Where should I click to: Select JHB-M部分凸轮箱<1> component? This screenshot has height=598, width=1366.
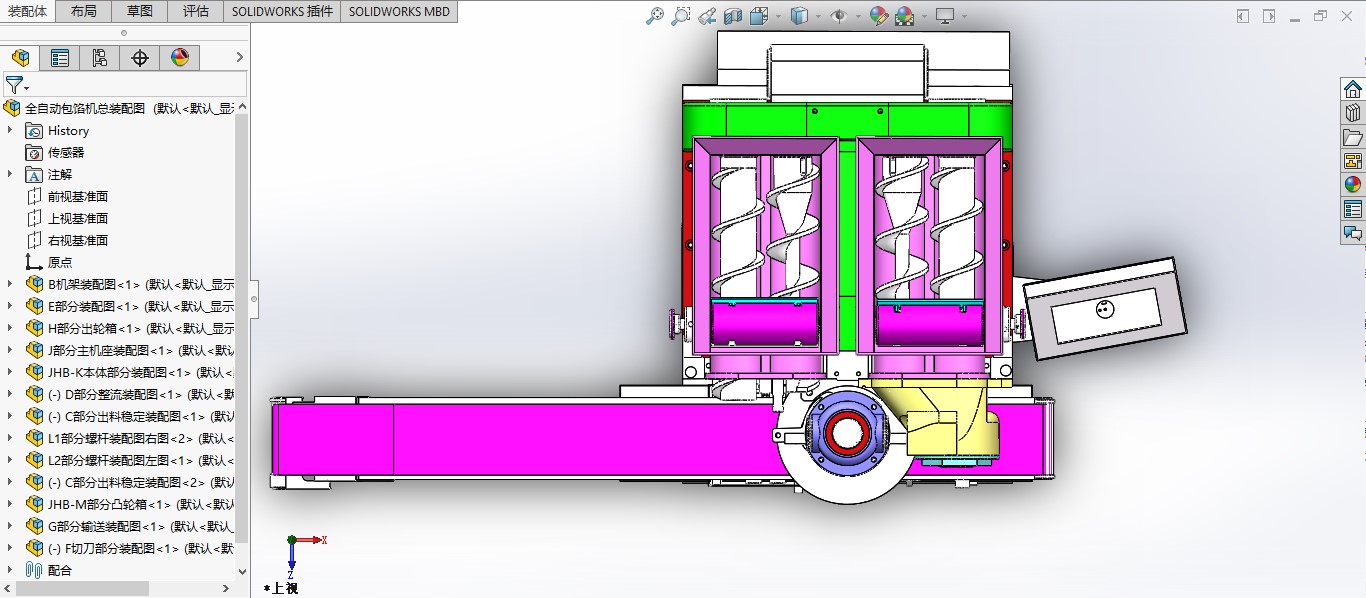pos(130,504)
